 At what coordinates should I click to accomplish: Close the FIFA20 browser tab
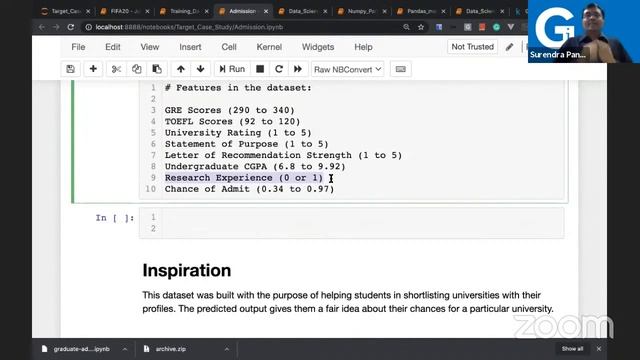pos(147,11)
